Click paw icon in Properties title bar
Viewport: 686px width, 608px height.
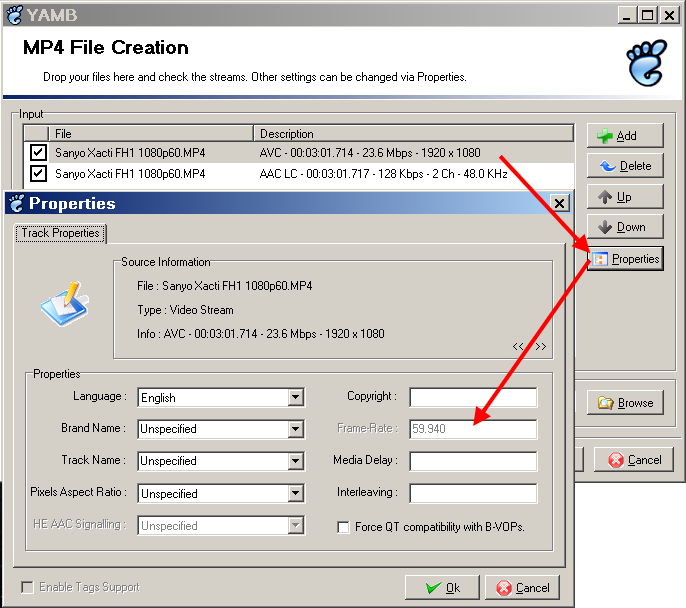[x=17, y=203]
